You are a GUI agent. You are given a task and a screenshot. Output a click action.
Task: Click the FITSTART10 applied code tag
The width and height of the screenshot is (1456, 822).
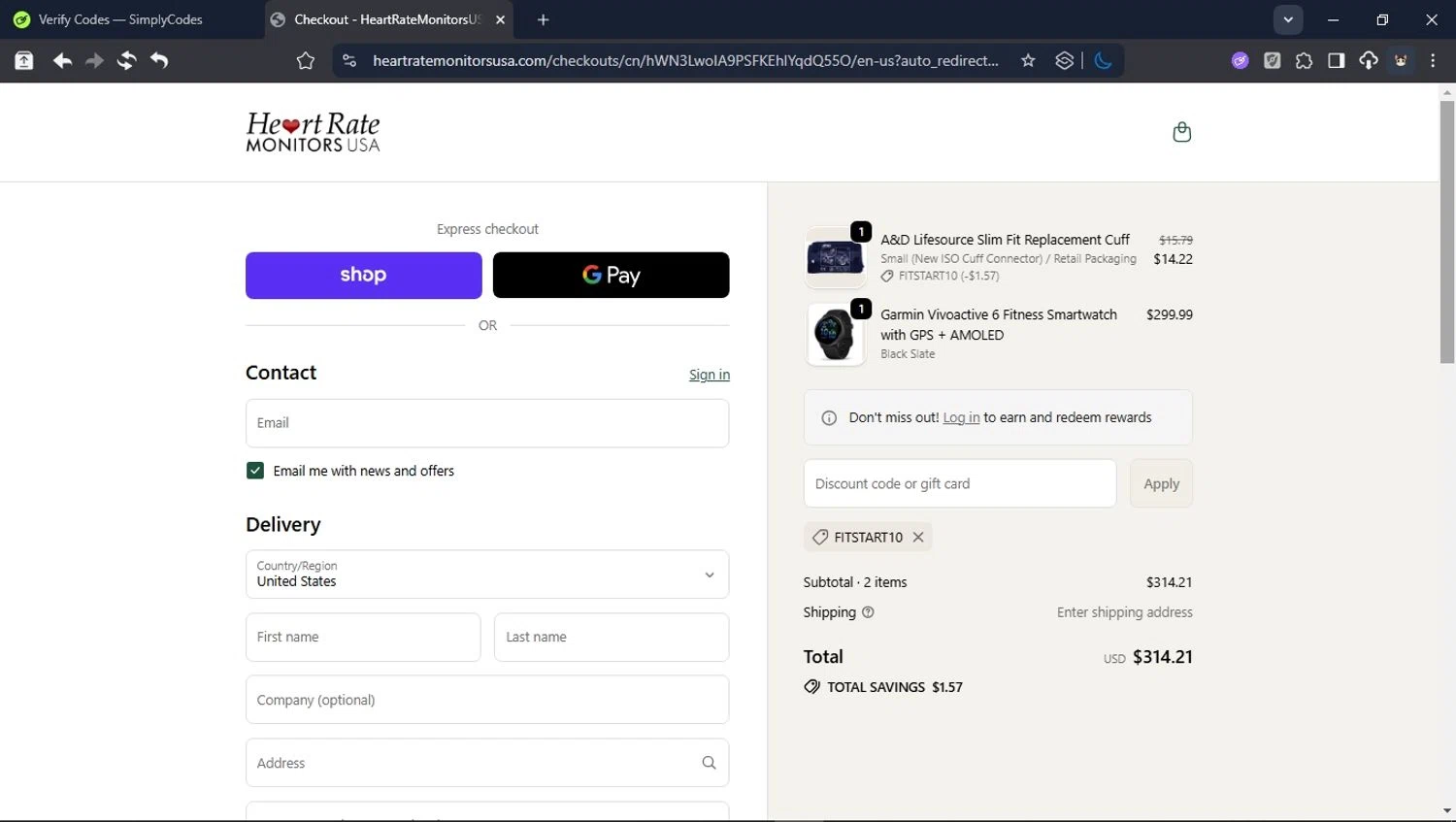(868, 537)
